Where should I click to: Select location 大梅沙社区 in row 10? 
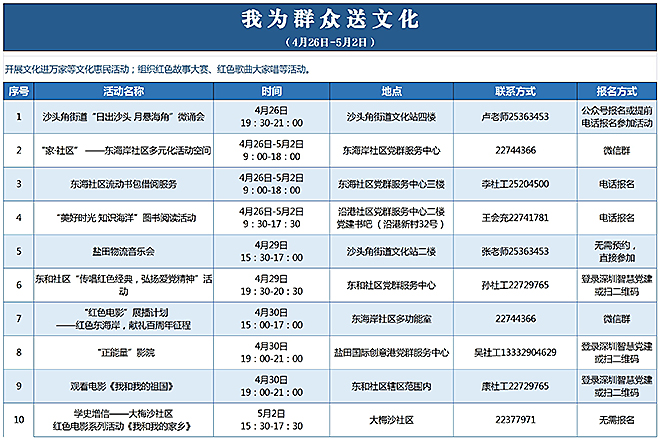390,420
